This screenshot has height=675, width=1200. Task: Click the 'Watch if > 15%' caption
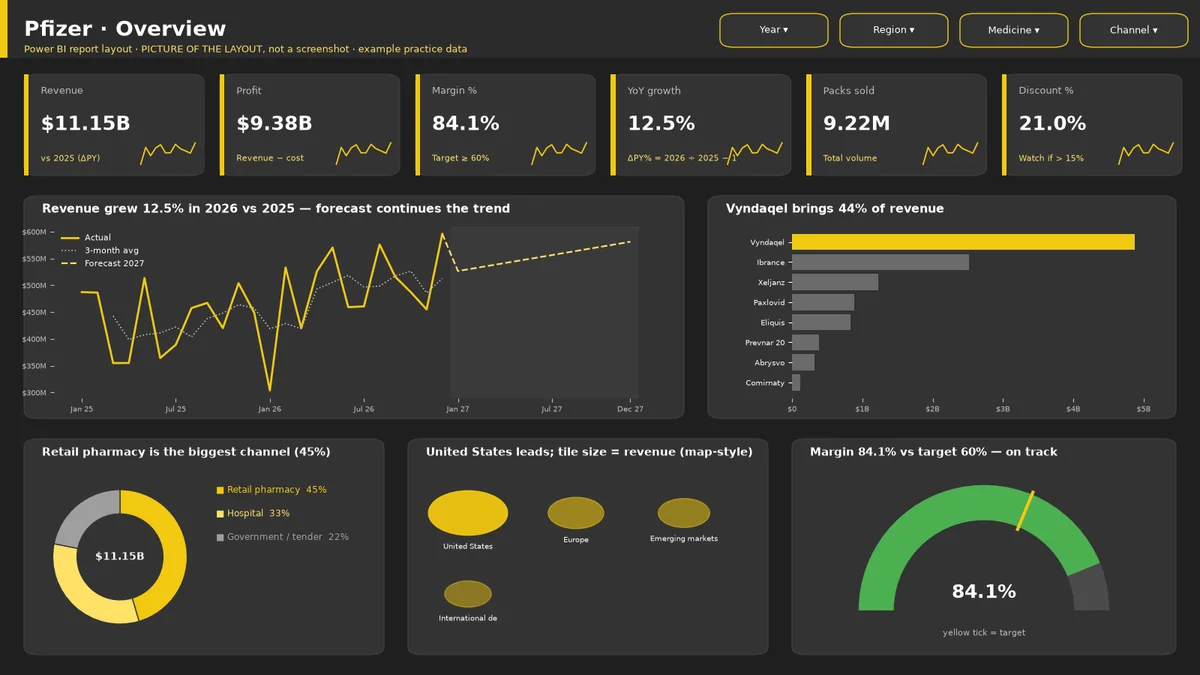pyautogui.click(x=1051, y=158)
